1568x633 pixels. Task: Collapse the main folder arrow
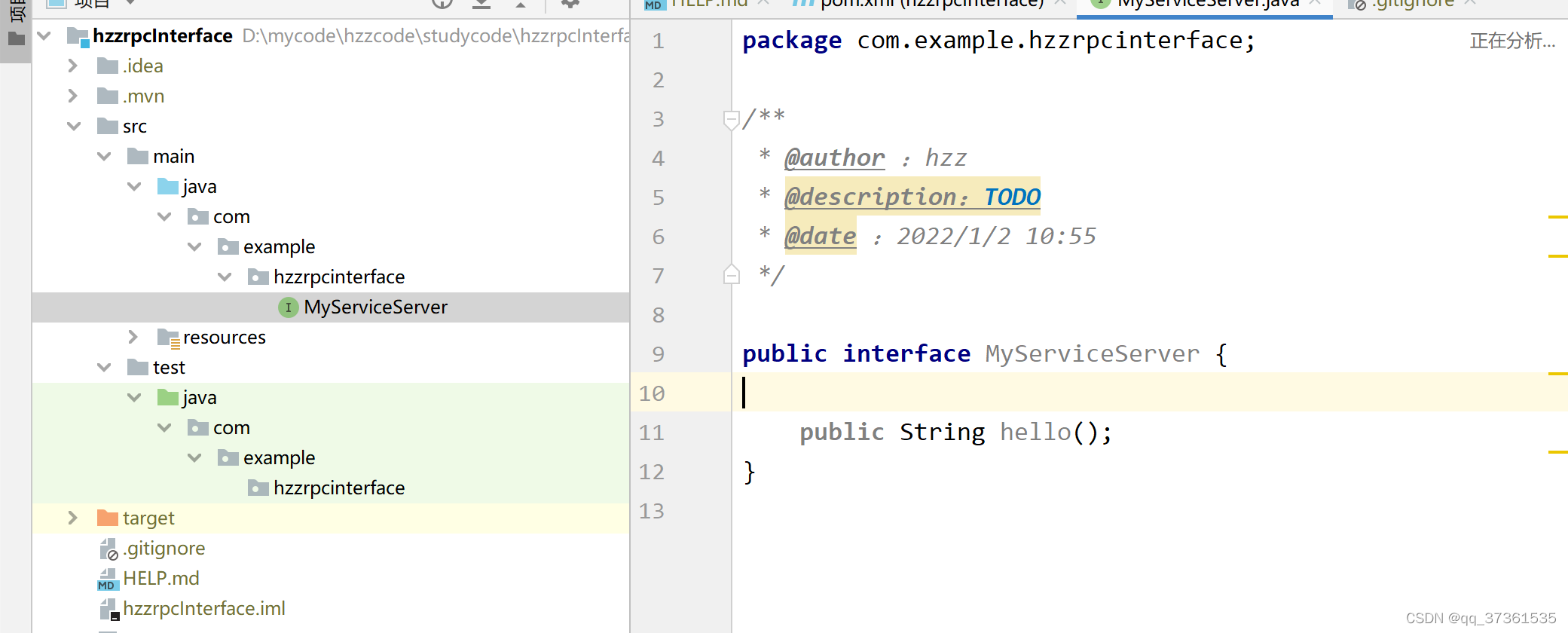(104, 156)
